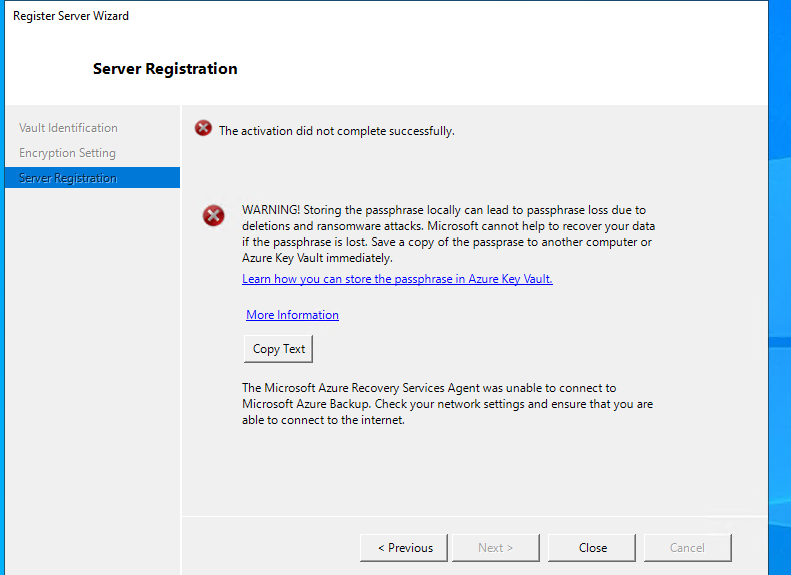This screenshot has height=575, width=791.
Task: Click the 'unable to connect to Microsoft Azure Backup' message
Action: 447,404
